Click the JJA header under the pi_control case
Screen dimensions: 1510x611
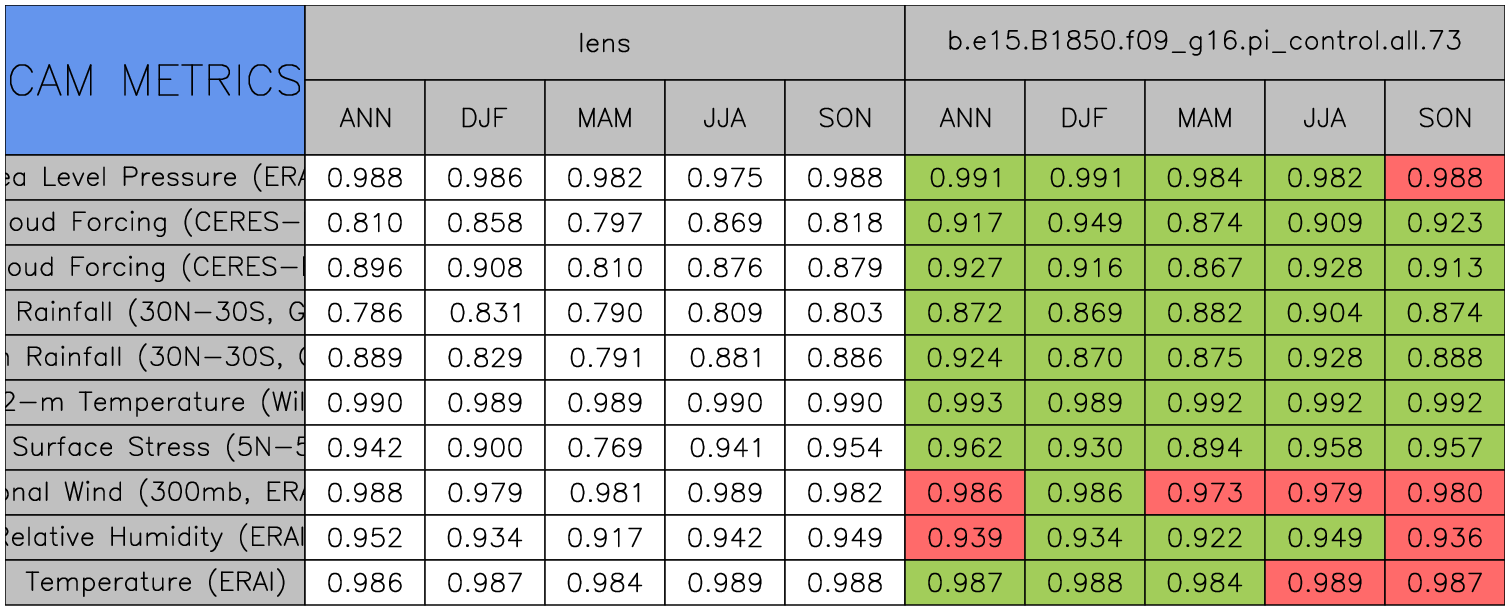pyautogui.click(x=1325, y=118)
